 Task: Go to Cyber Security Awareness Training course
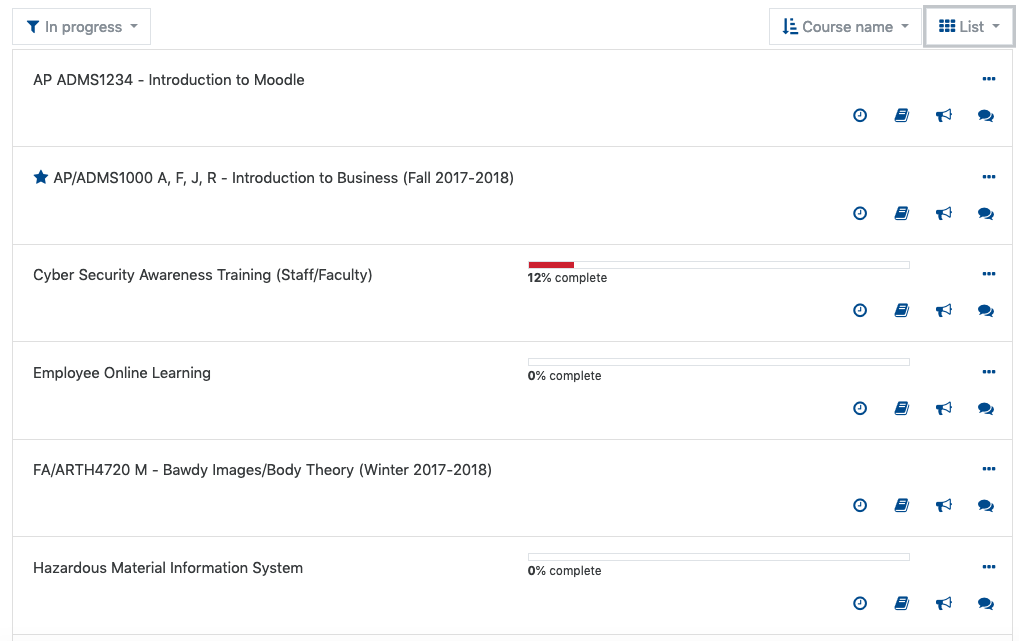[203, 275]
